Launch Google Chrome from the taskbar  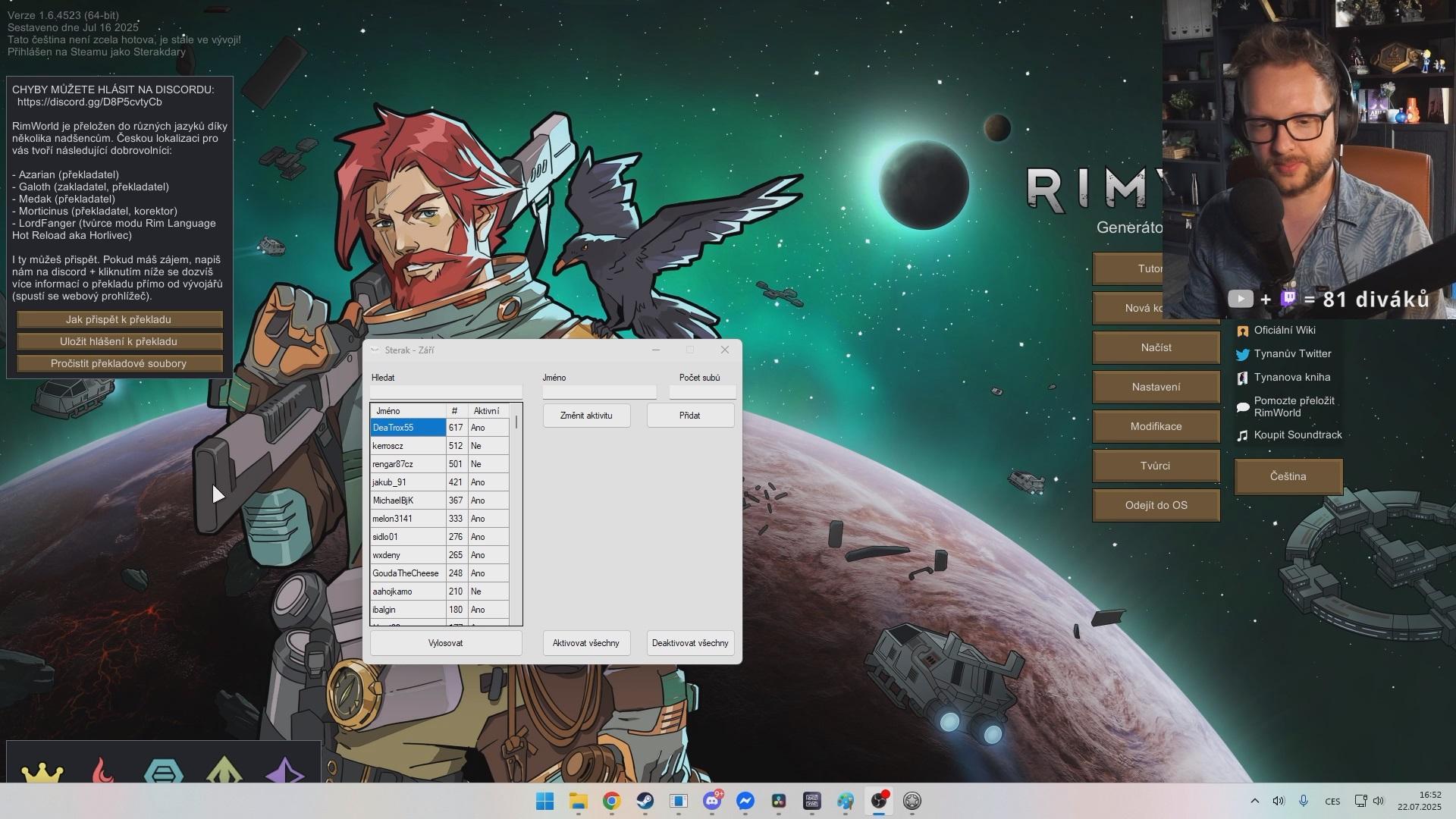click(612, 801)
